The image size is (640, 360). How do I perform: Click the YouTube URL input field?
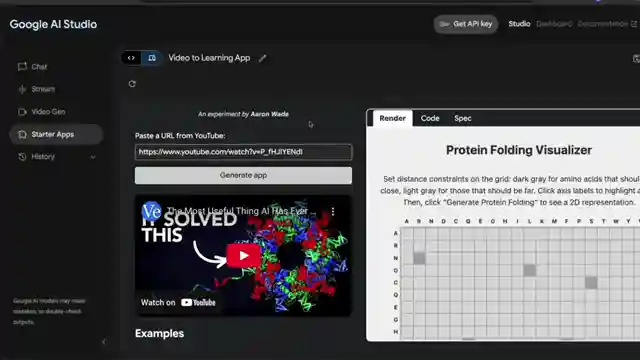243,152
